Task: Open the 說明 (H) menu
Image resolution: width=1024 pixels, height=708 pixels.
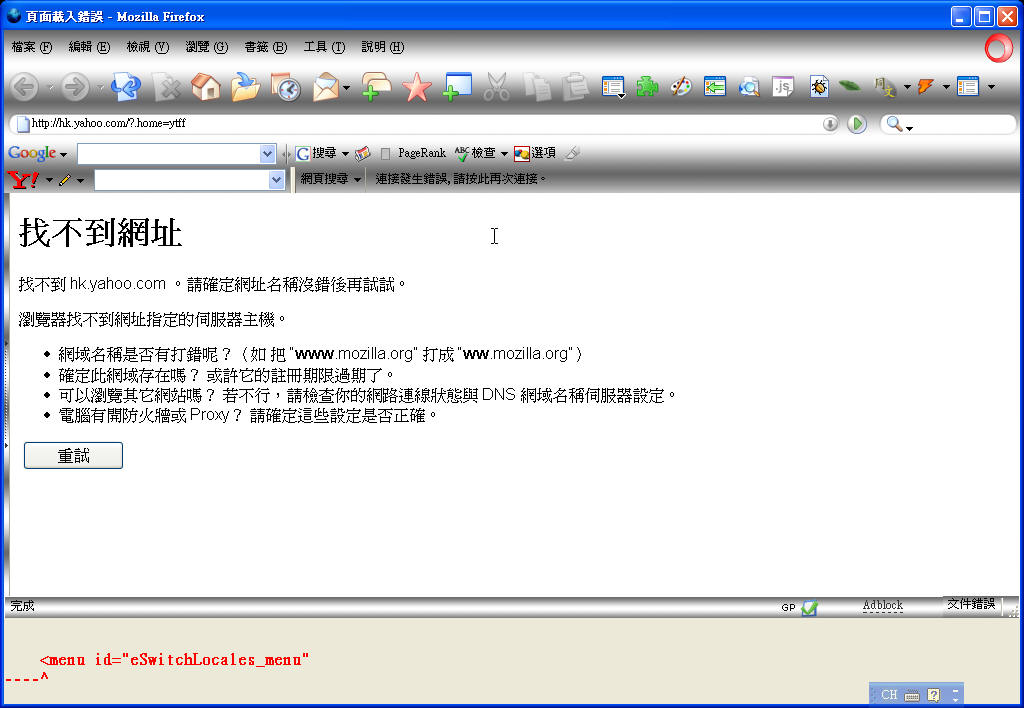Action: point(383,47)
